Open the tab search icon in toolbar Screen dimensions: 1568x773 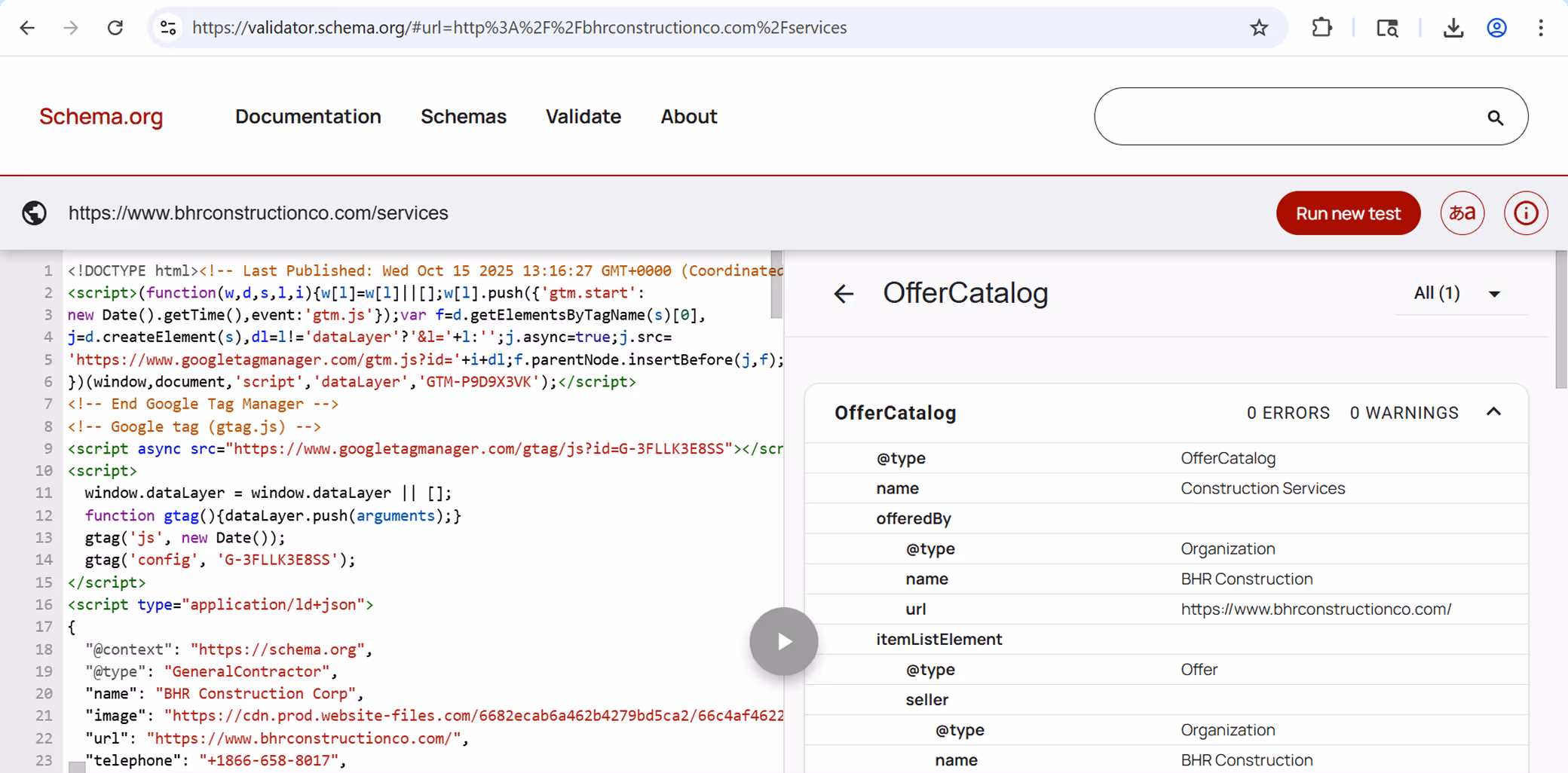[x=1387, y=28]
